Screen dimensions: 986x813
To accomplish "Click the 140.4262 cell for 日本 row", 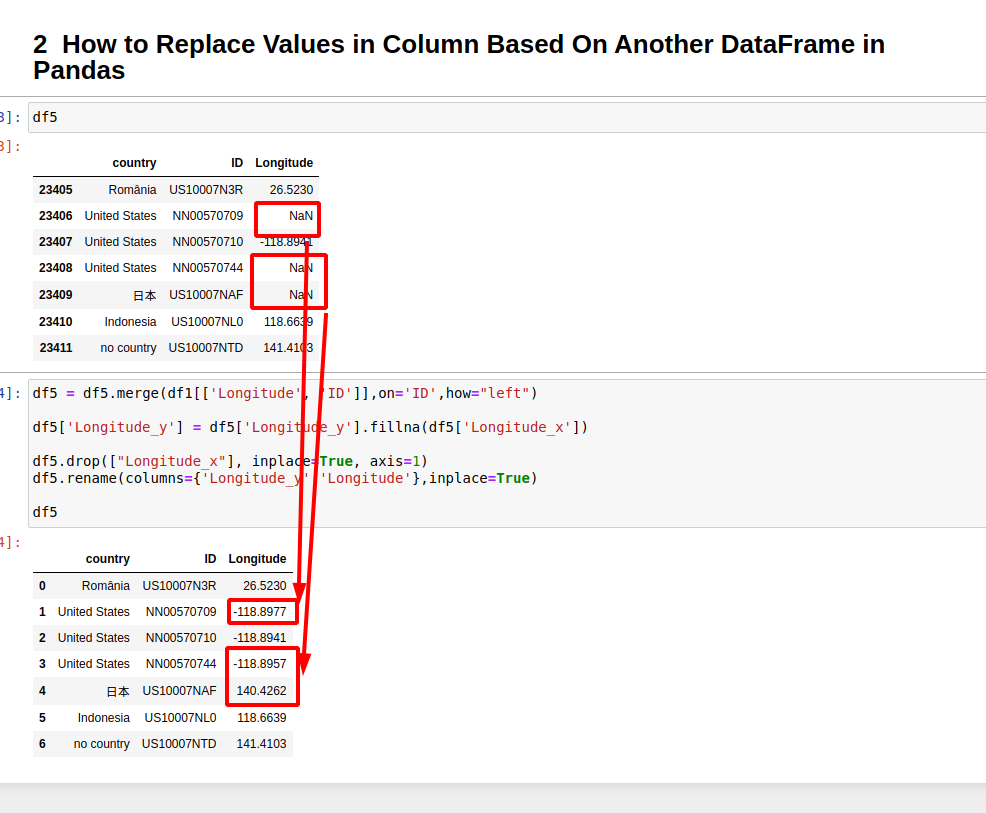I will tap(262, 690).
